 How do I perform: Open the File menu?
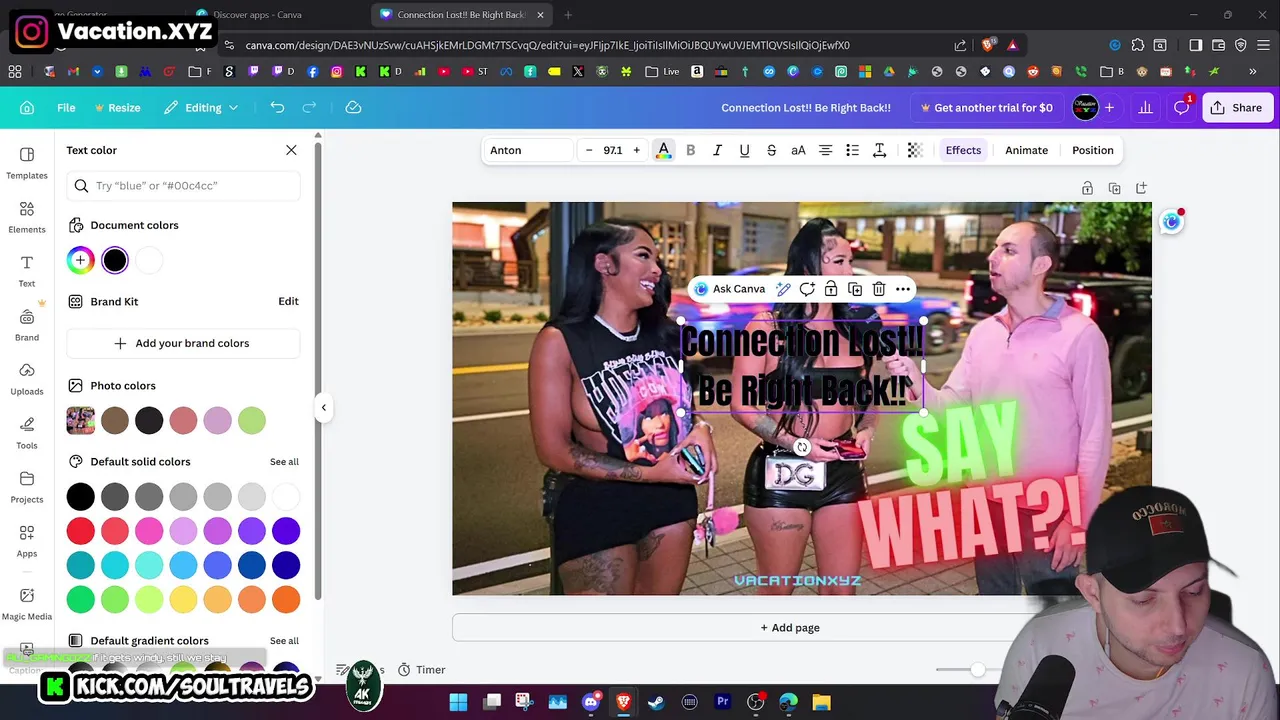coord(66,107)
